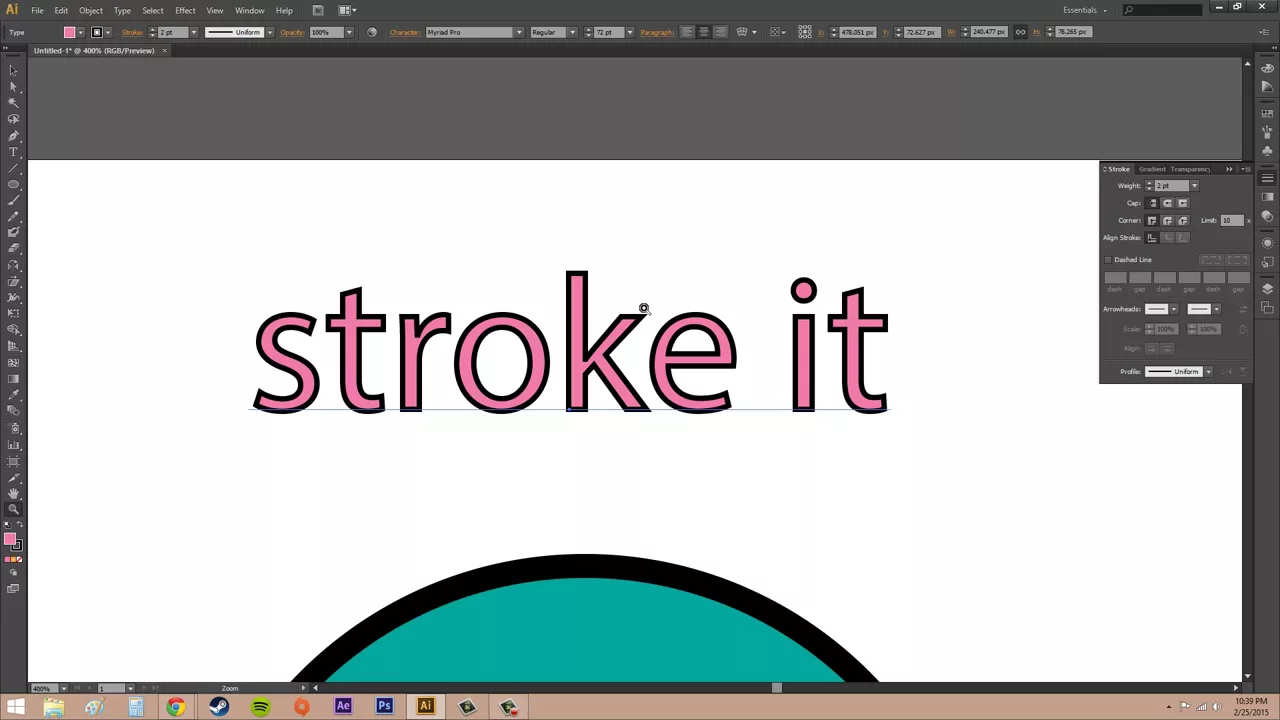This screenshot has width=1280, height=720.
Task: Open the start arrowhead dropdown
Action: [1174, 309]
